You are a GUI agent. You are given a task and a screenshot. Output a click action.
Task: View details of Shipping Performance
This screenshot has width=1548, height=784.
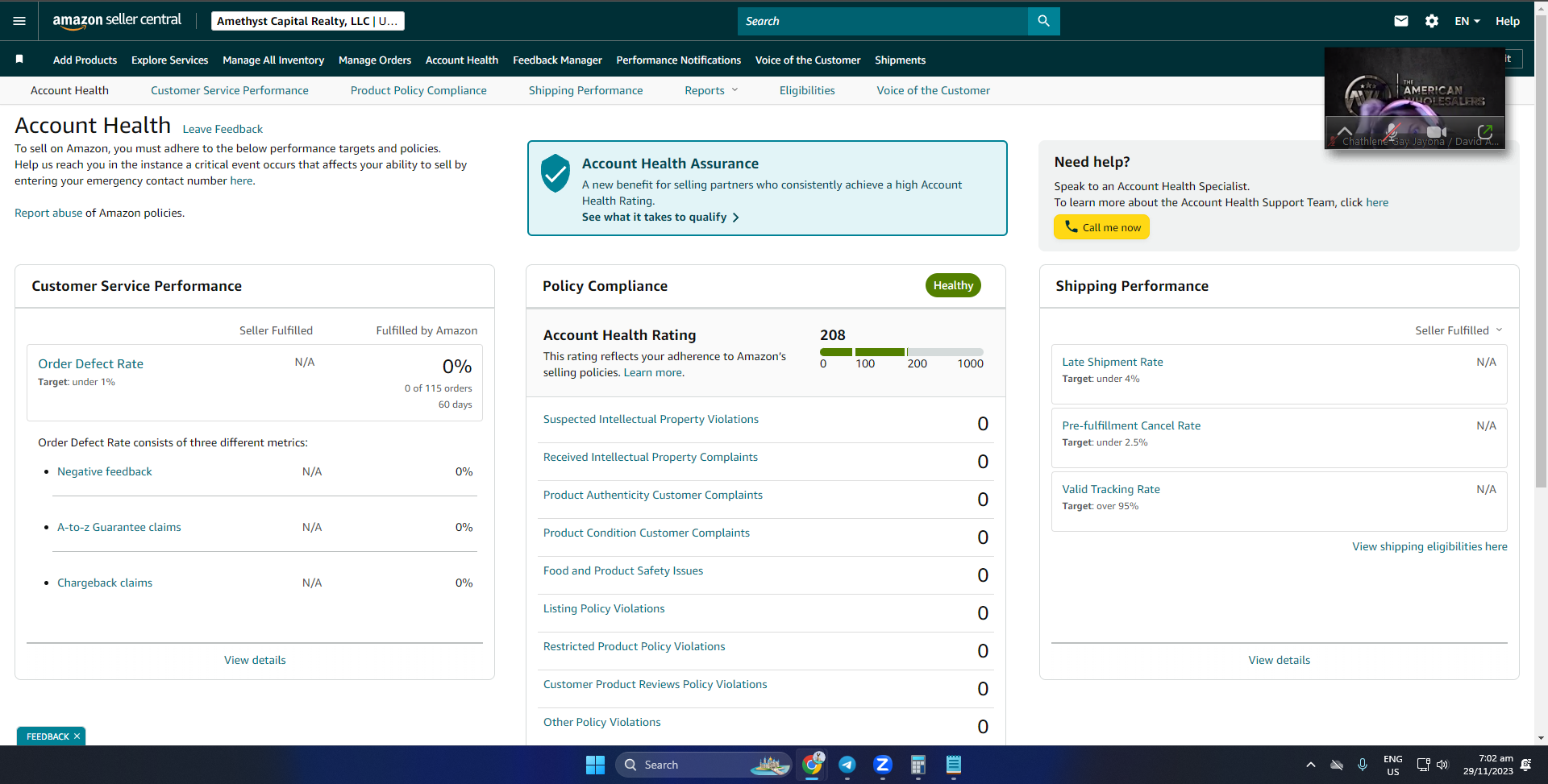pyautogui.click(x=1279, y=660)
